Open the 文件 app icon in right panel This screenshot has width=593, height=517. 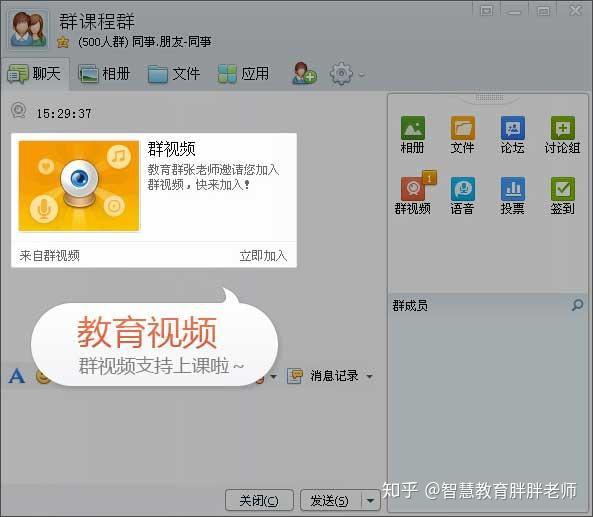(463, 135)
